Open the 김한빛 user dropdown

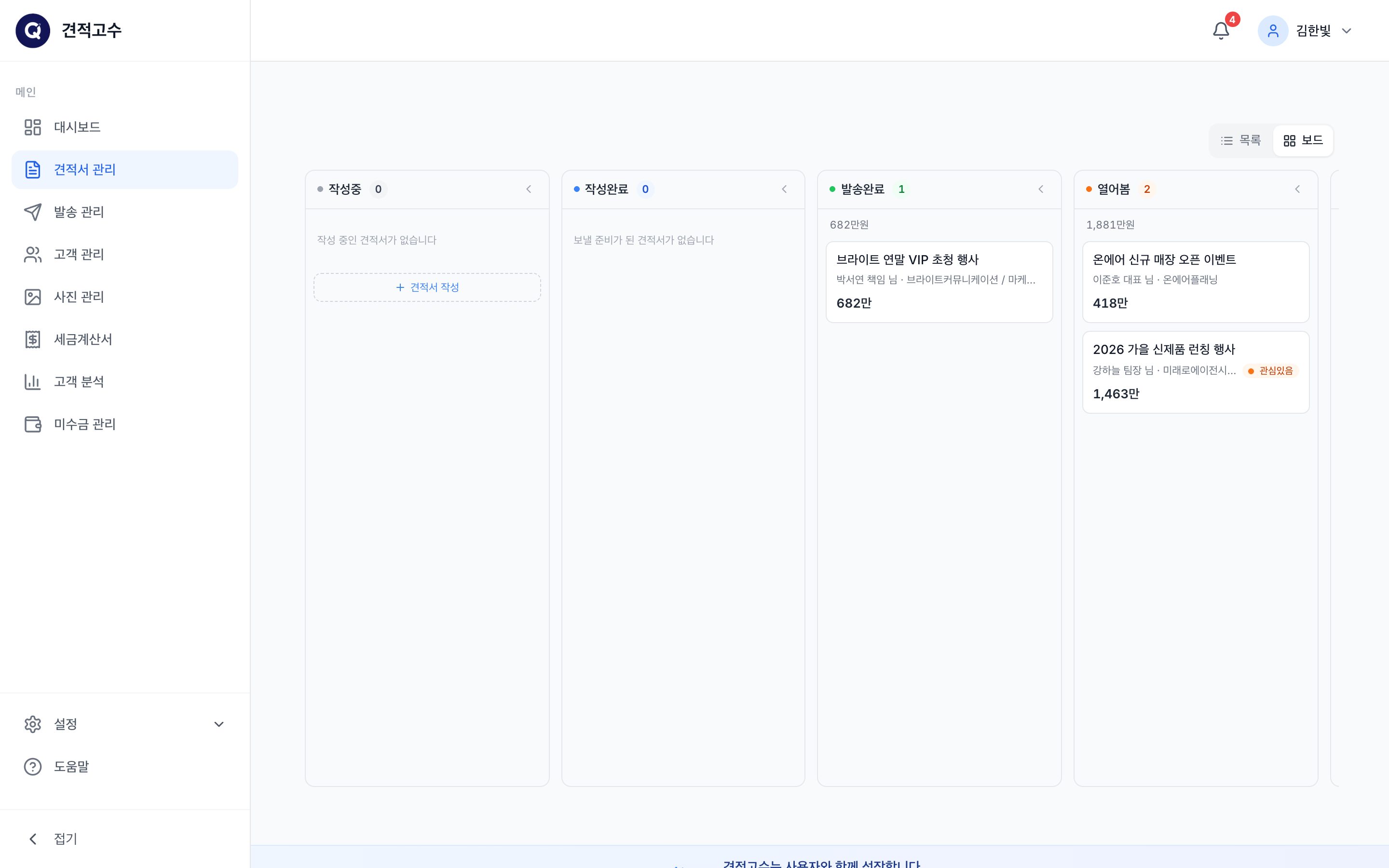click(1305, 30)
